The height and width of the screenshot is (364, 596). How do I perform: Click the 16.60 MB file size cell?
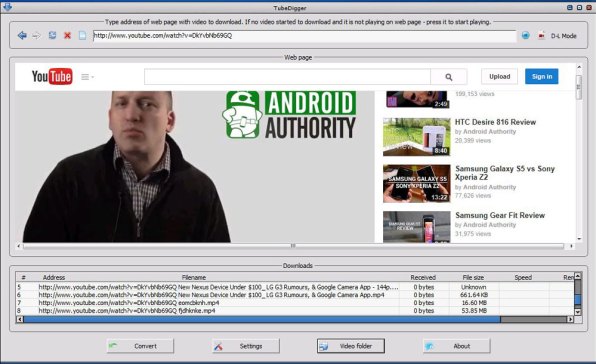point(474,303)
